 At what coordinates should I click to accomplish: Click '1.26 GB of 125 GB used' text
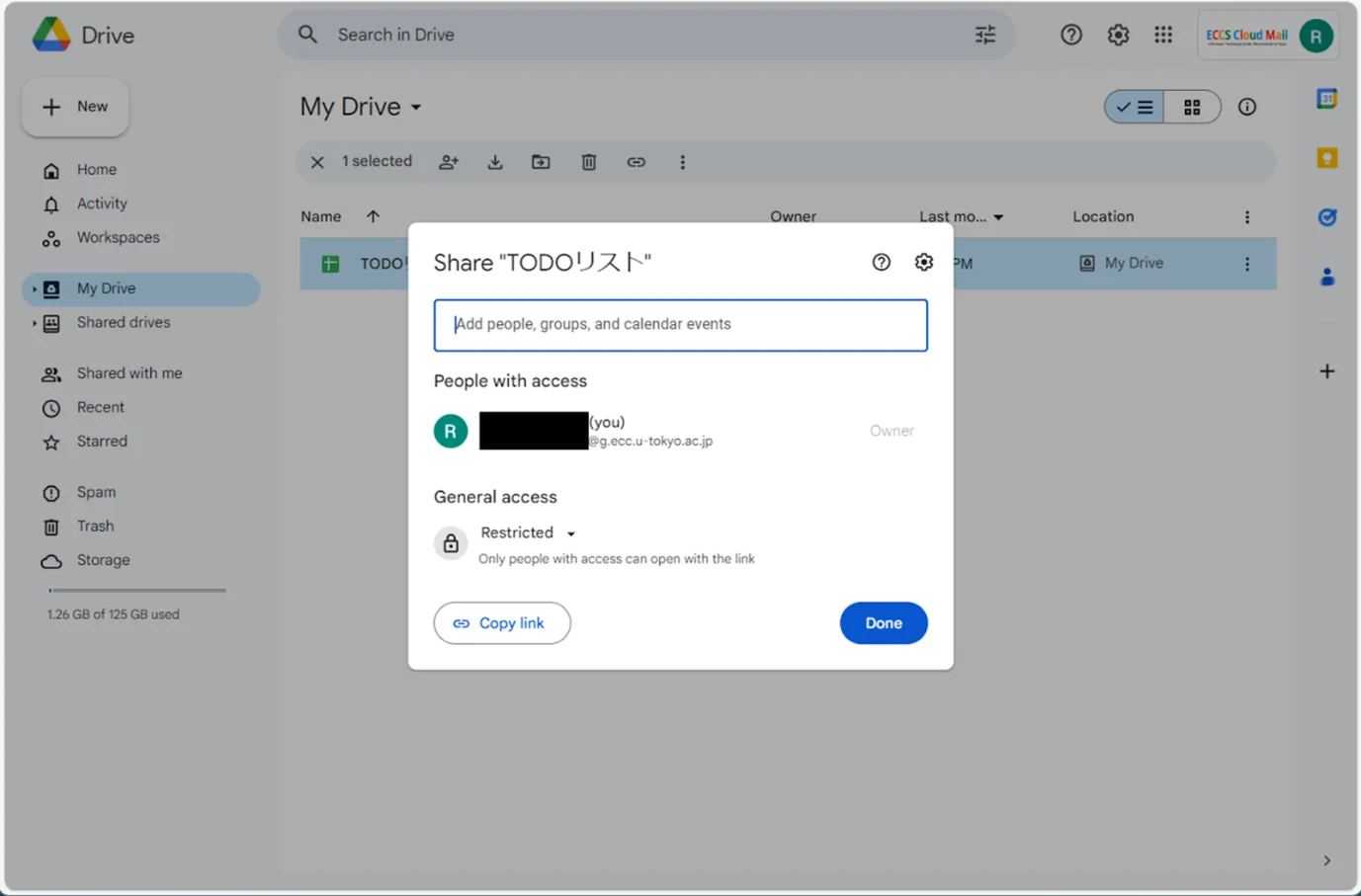114,614
